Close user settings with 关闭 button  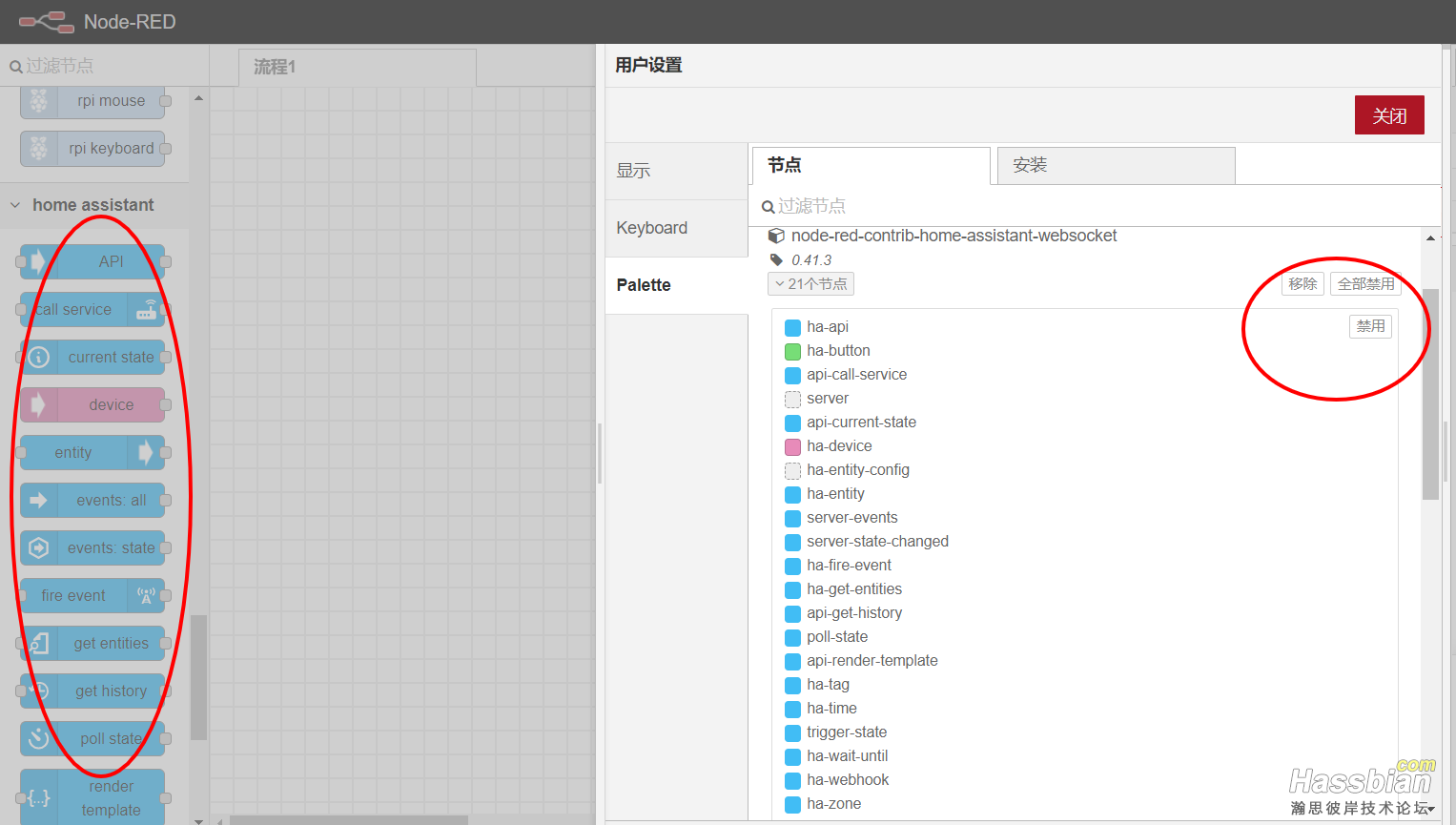tap(1389, 115)
